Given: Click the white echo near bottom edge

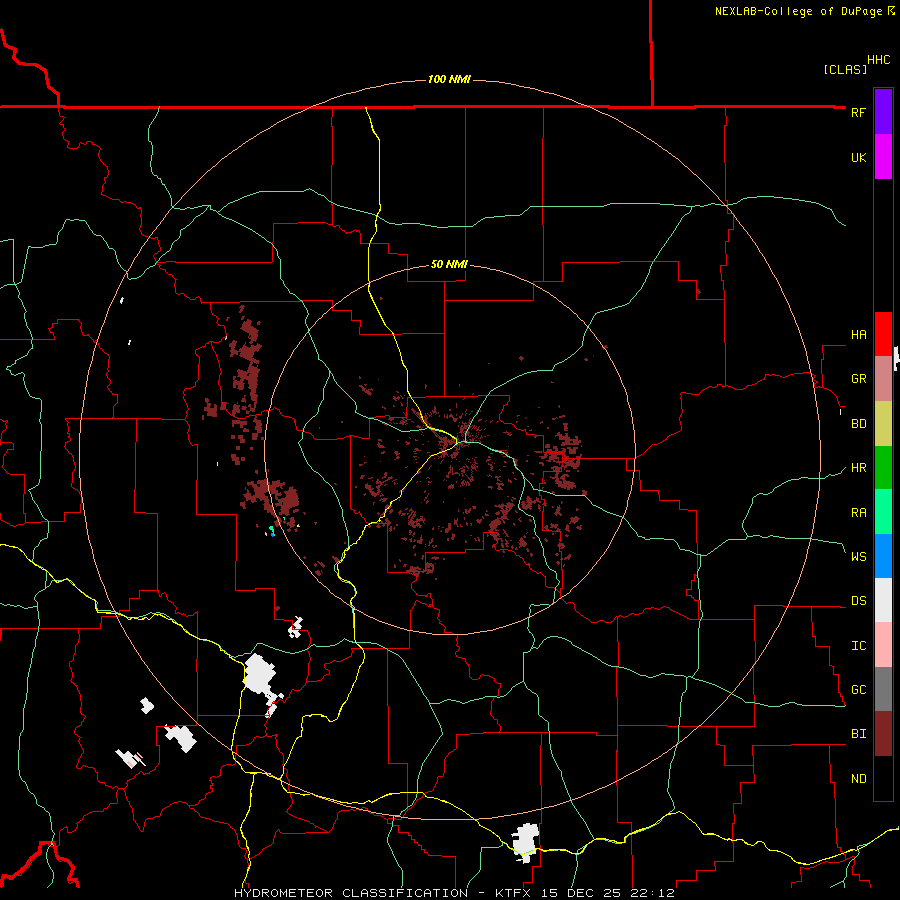Looking at the screenshot, I should point(525,841).
